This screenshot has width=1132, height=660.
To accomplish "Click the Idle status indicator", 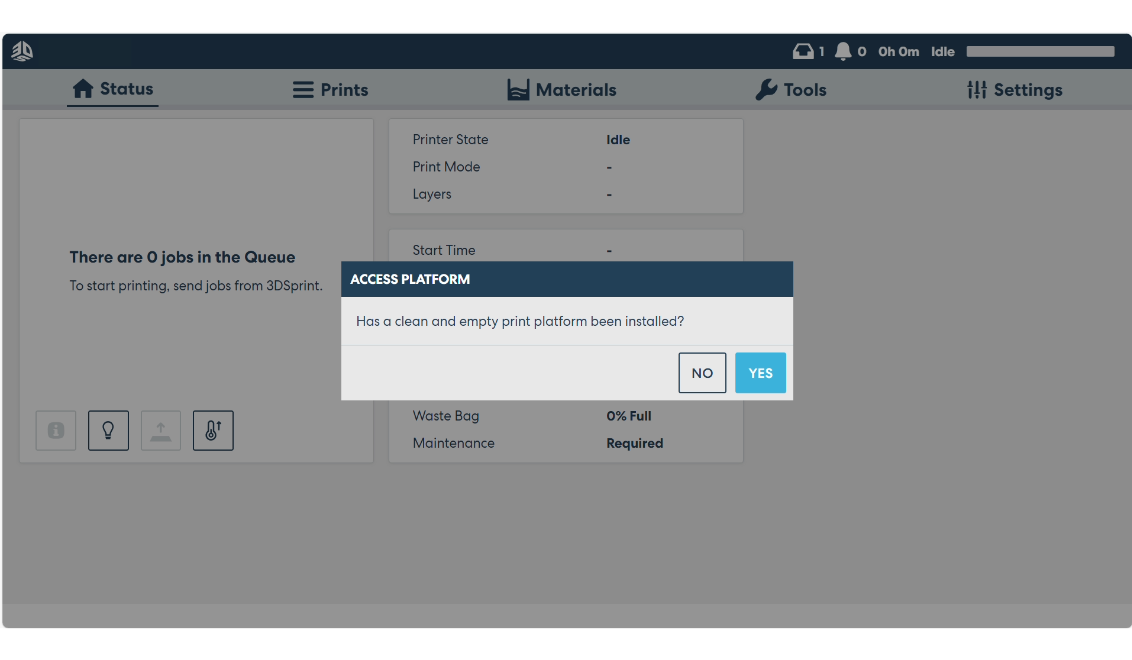I will (x=942, y=51).
